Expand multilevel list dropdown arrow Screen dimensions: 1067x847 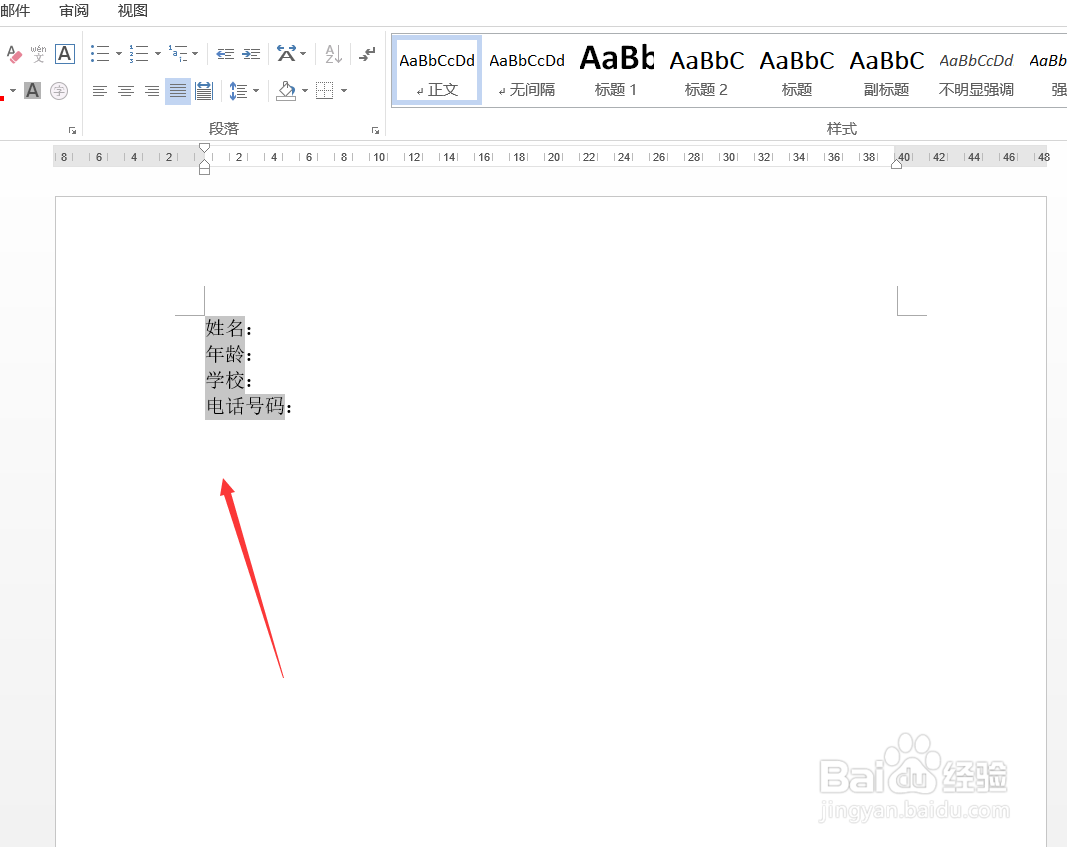(x=195, y=54)
